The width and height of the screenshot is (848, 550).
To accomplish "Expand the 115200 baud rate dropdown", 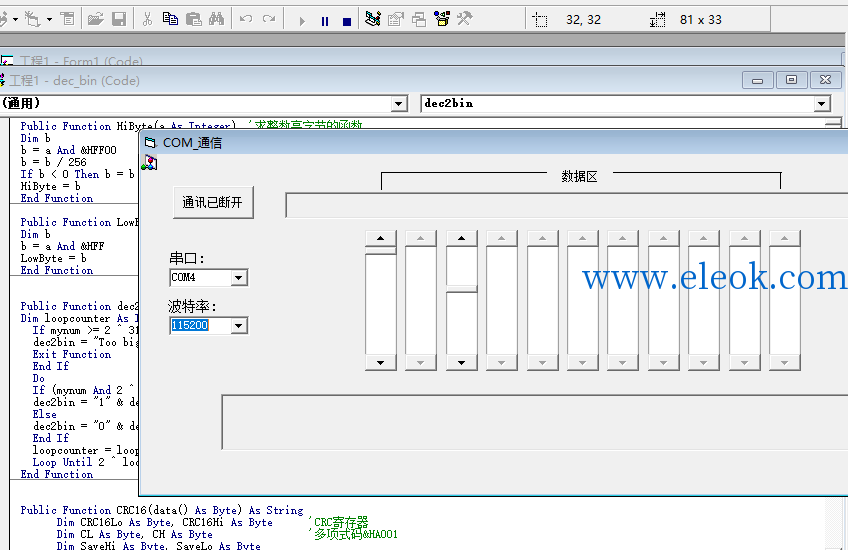I will click(238, 326).
